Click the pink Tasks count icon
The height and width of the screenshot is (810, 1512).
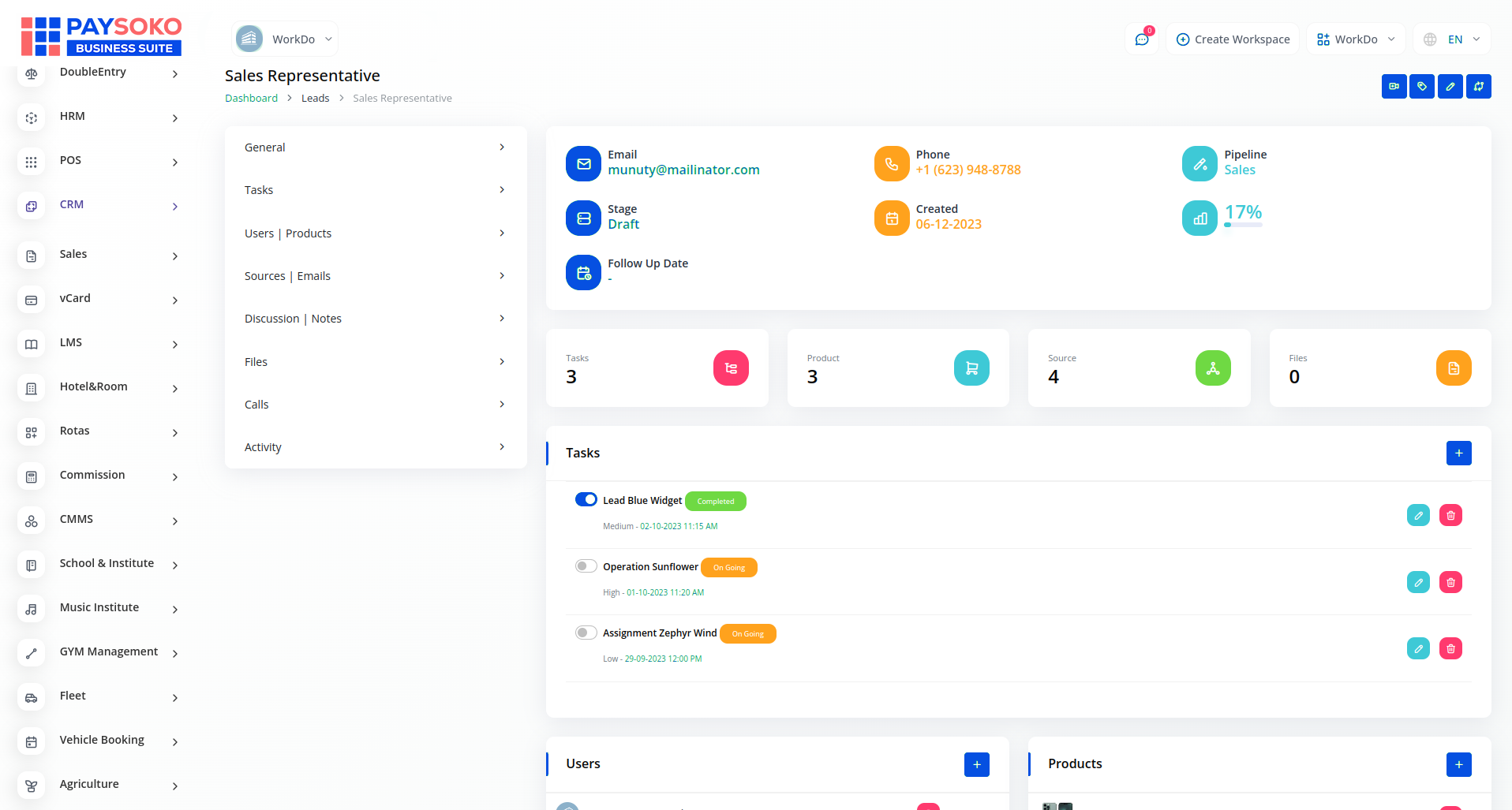[731, 368]
